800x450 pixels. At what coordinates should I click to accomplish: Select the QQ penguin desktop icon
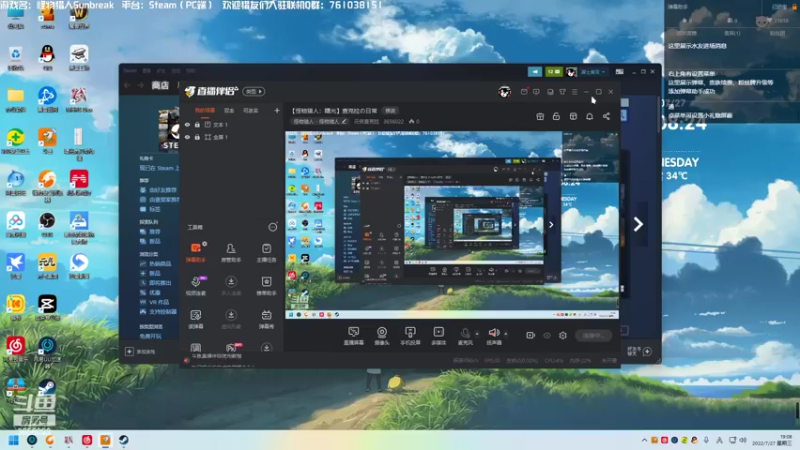tap(47, 57)
